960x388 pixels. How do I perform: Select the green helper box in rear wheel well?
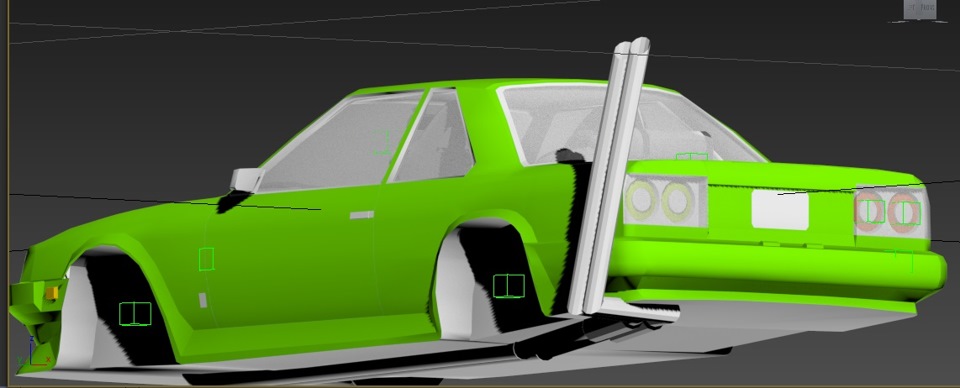[509, 286]
